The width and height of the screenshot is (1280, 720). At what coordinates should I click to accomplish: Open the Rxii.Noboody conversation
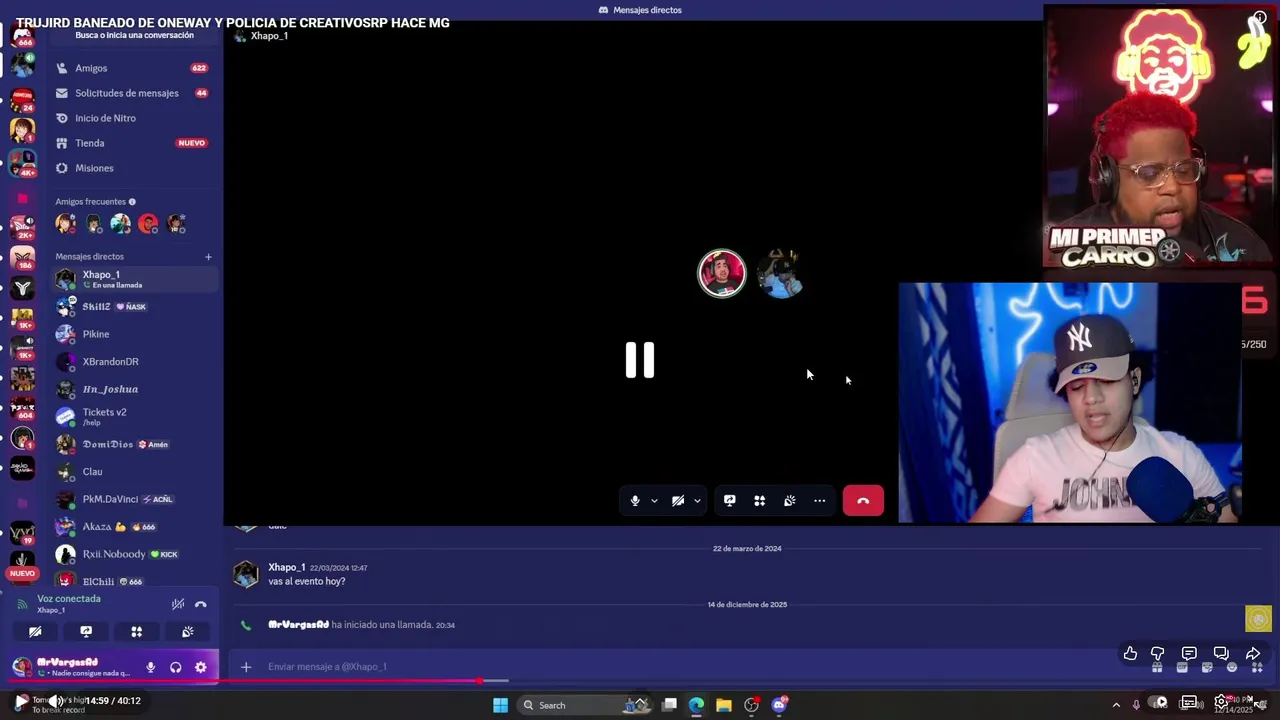coord(134,554)
